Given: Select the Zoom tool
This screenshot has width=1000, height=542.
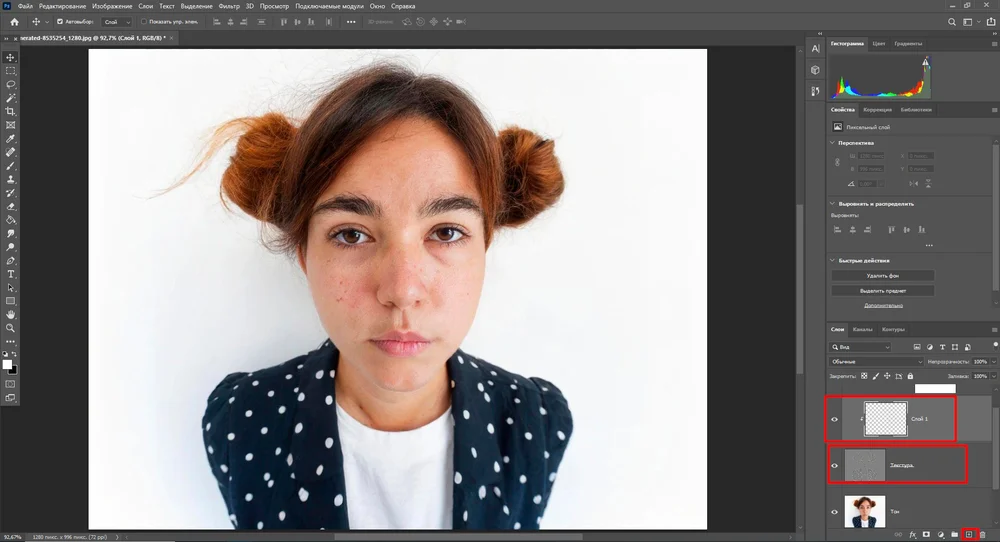Looking at the screenshot, I should pos(11,327).
